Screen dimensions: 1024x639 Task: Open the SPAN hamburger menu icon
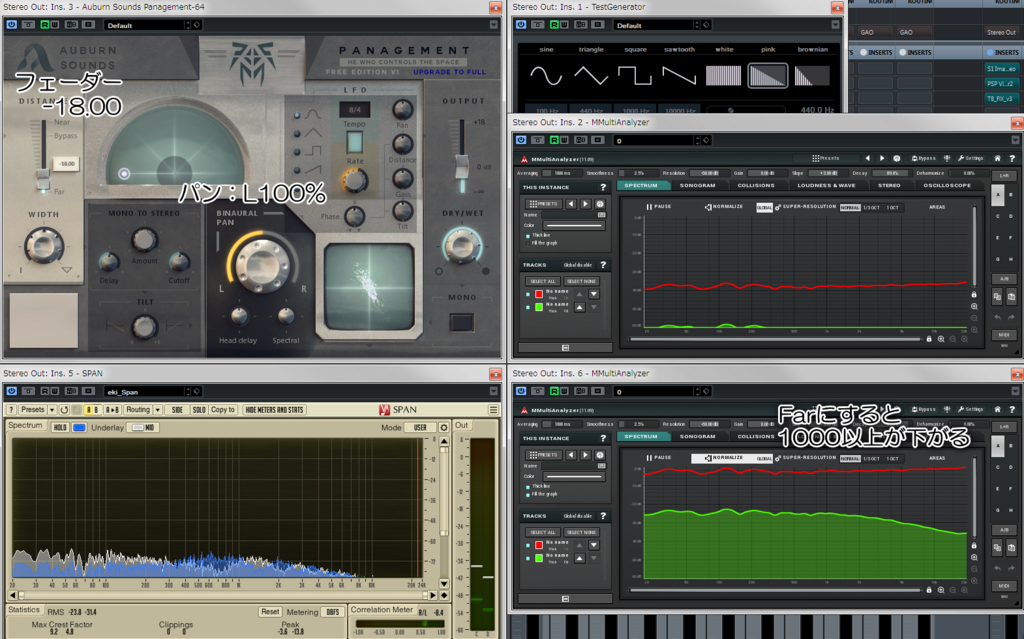(493, 410)
